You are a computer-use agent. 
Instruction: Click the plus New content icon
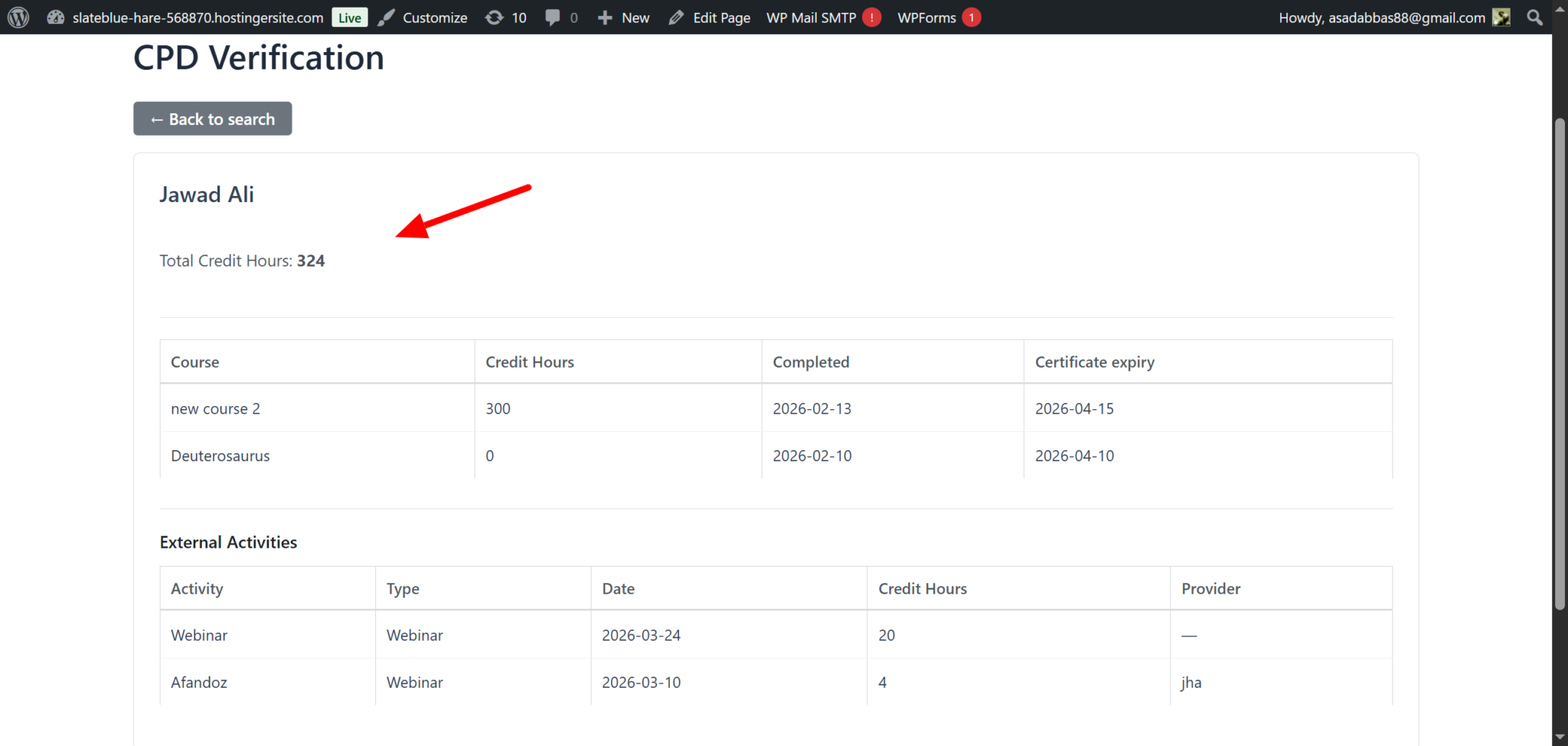click(605, 17)
